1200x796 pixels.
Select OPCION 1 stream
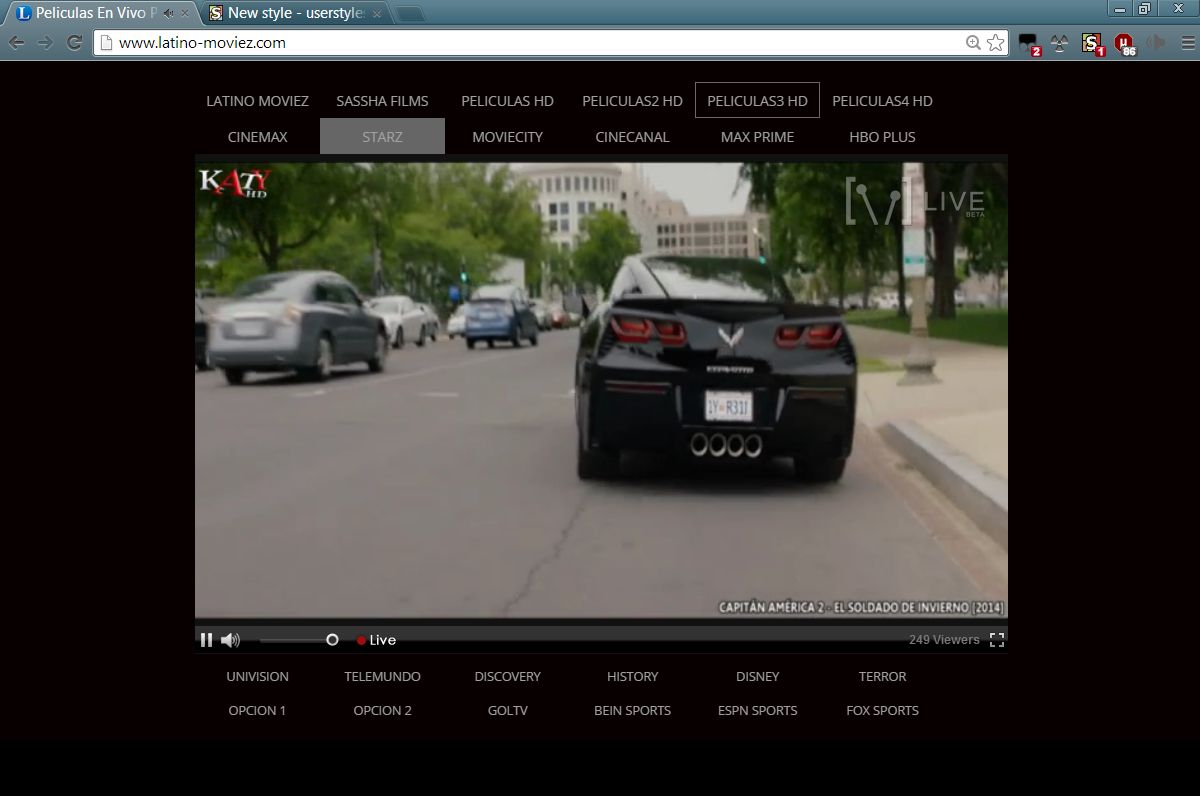[257, 711]
